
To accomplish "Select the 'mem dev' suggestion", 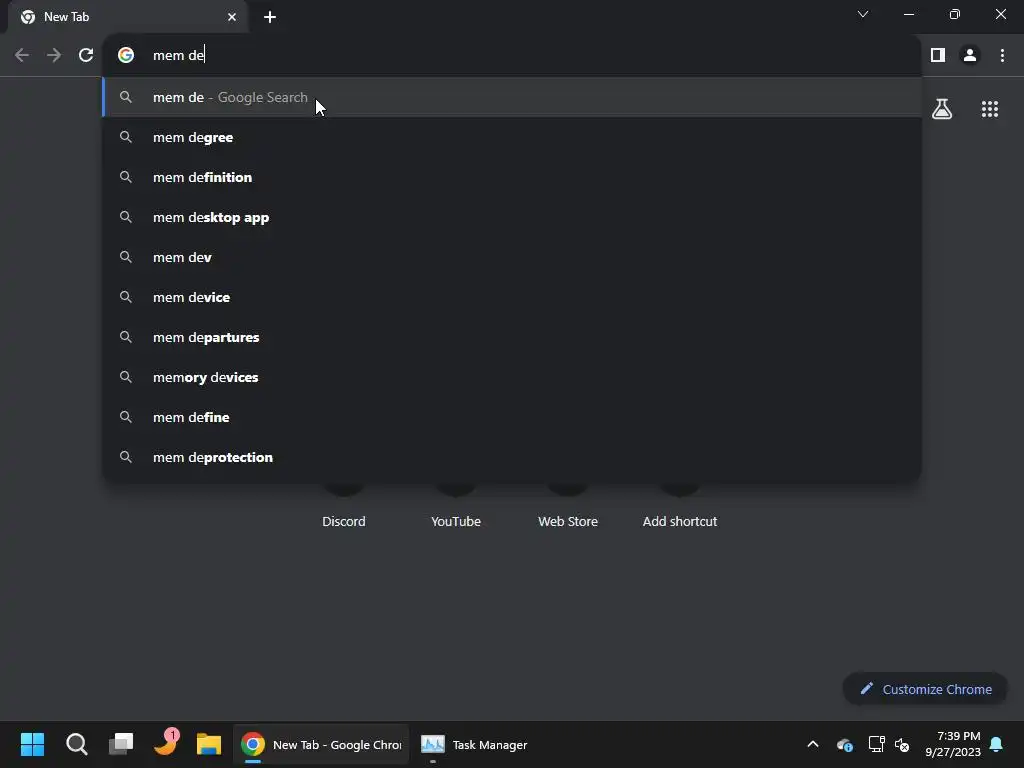I will (512, 257).
